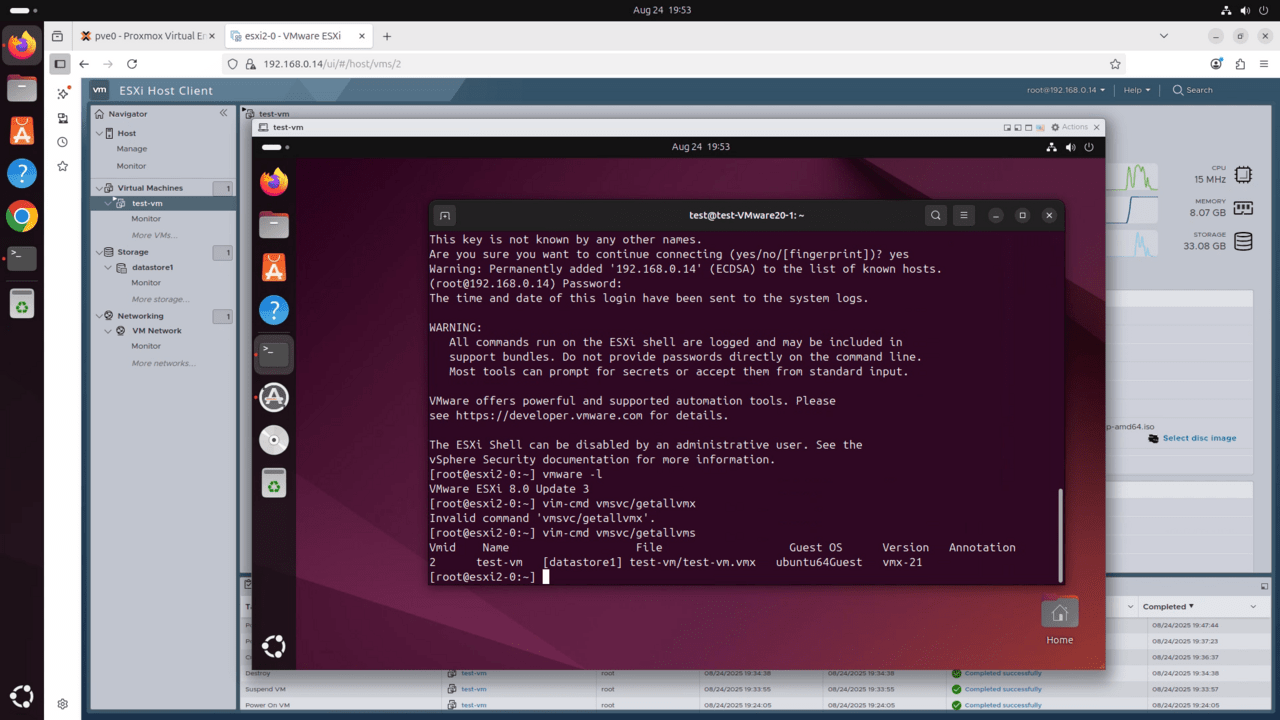Open Trash in the host Ubuntu dock
Screen dimensions: 1280x720
point(22,302)
